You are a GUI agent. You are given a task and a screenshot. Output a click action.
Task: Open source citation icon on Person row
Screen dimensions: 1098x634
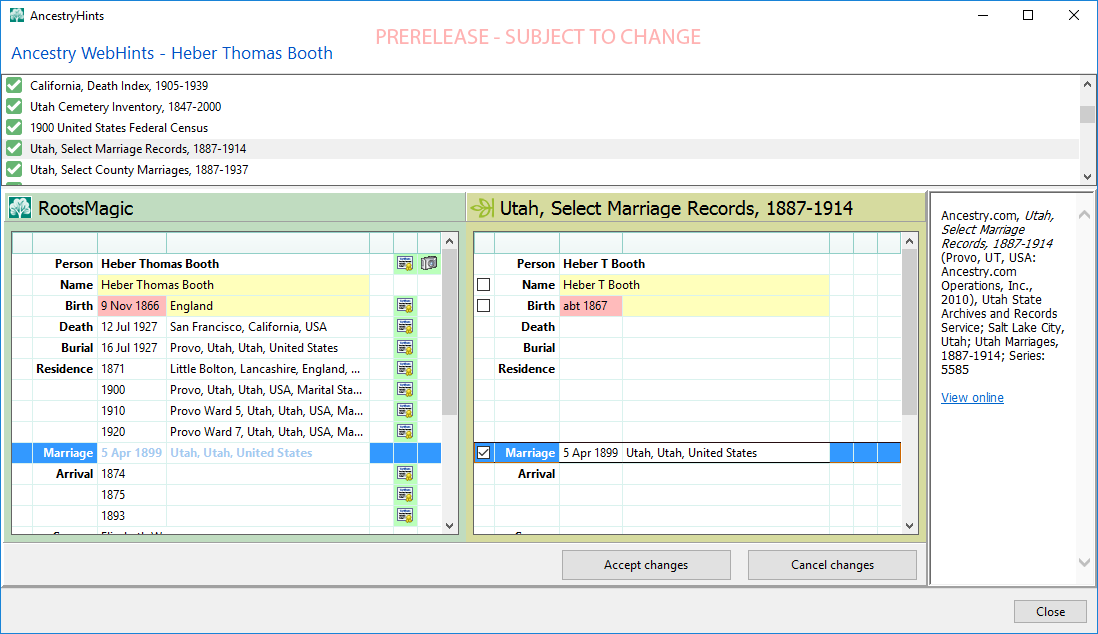coord(405,263)
